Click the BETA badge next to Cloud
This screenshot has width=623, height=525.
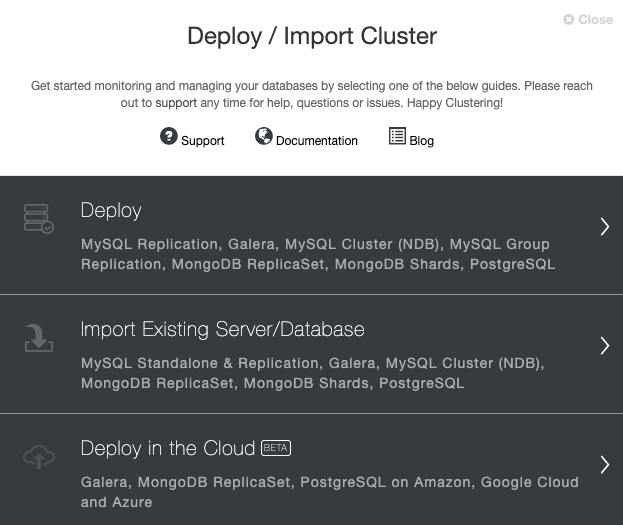coord(276,448)
